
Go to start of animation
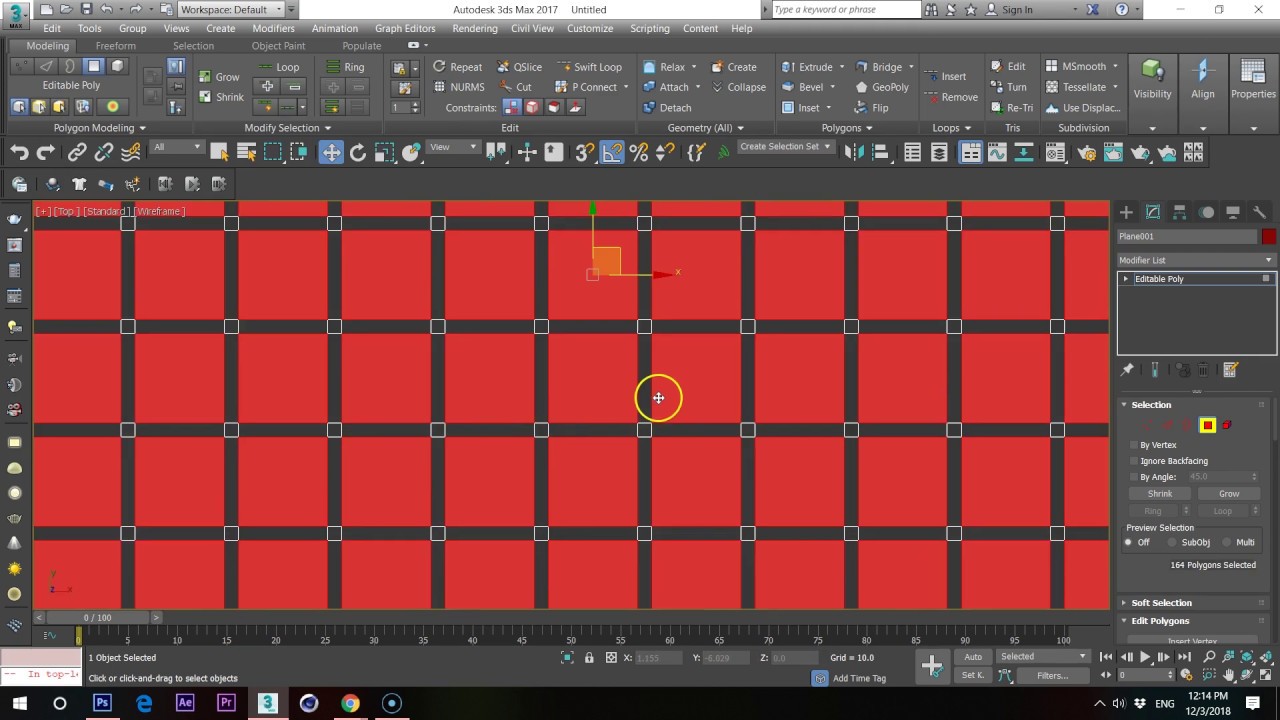pyautogui.click(x=1106, y=657)
